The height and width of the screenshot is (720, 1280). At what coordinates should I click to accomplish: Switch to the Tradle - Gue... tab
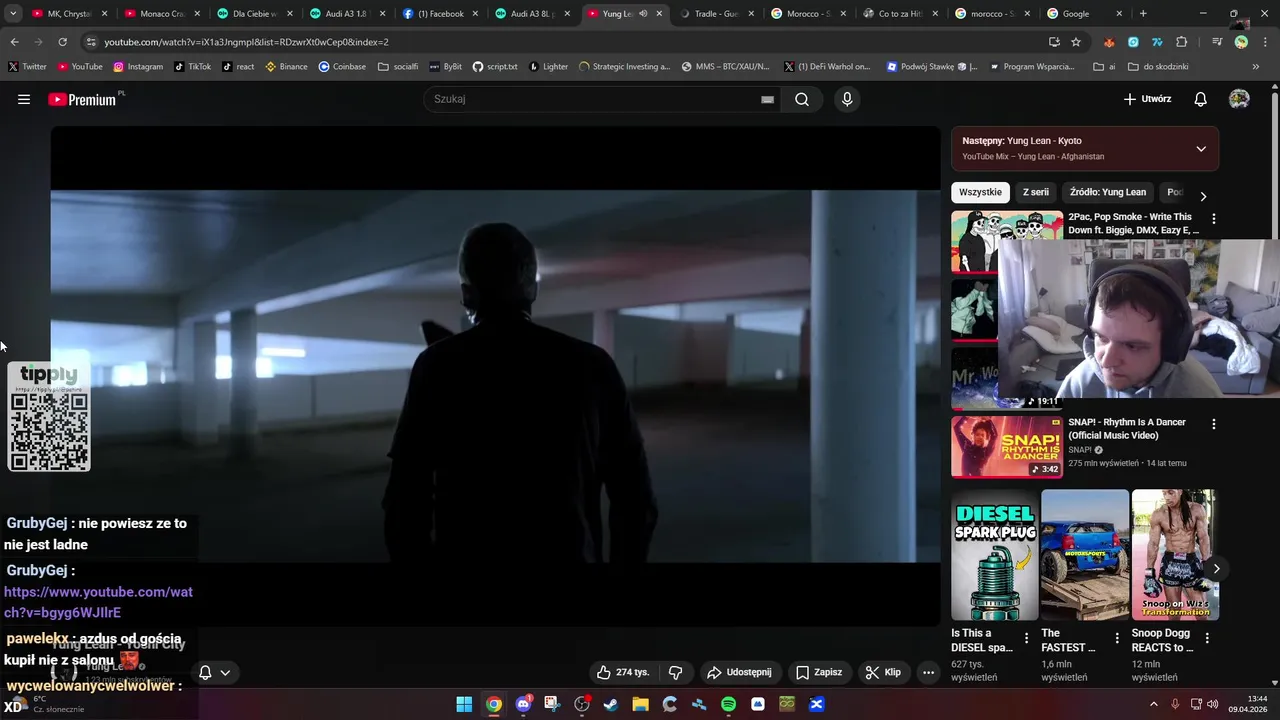click(x=717, y=14)
